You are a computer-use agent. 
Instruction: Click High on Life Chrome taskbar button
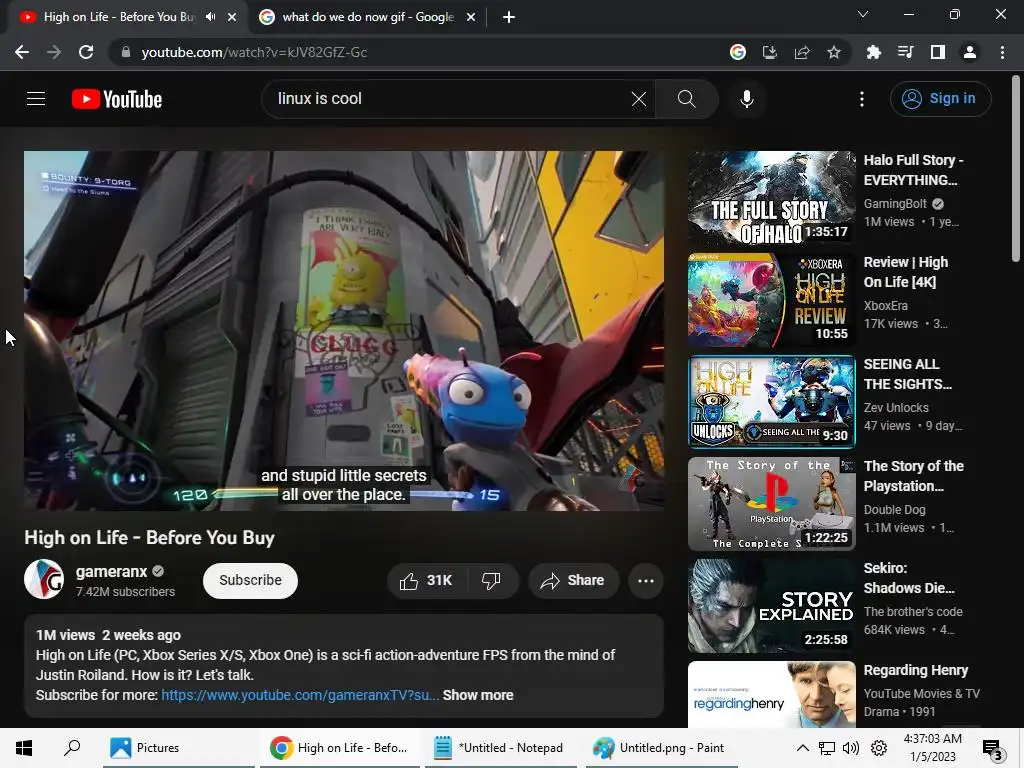tap(340, 748)
